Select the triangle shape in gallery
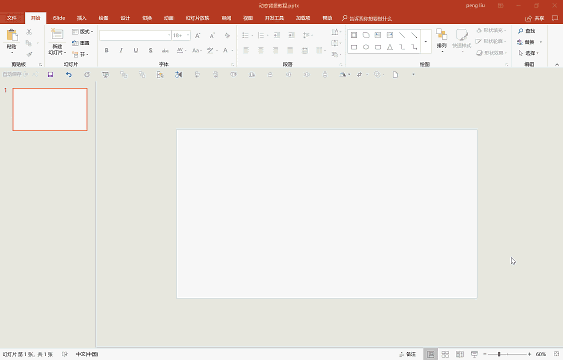Image resolution: width=563 pixels, height=360 pixels. click(390, 47)
